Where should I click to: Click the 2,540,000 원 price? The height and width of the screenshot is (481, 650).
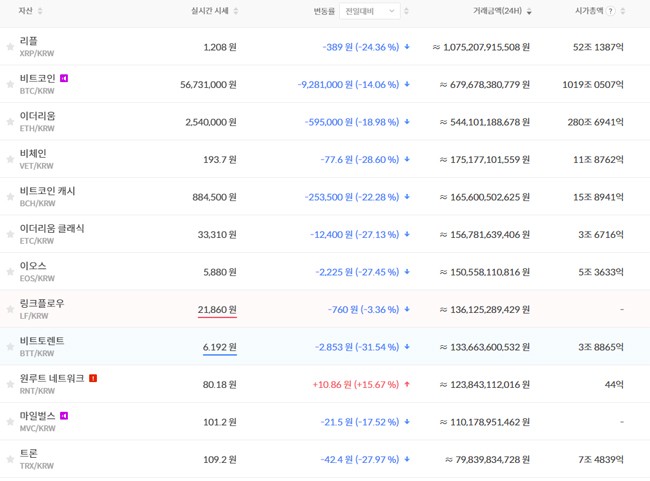tap(211, 122)
